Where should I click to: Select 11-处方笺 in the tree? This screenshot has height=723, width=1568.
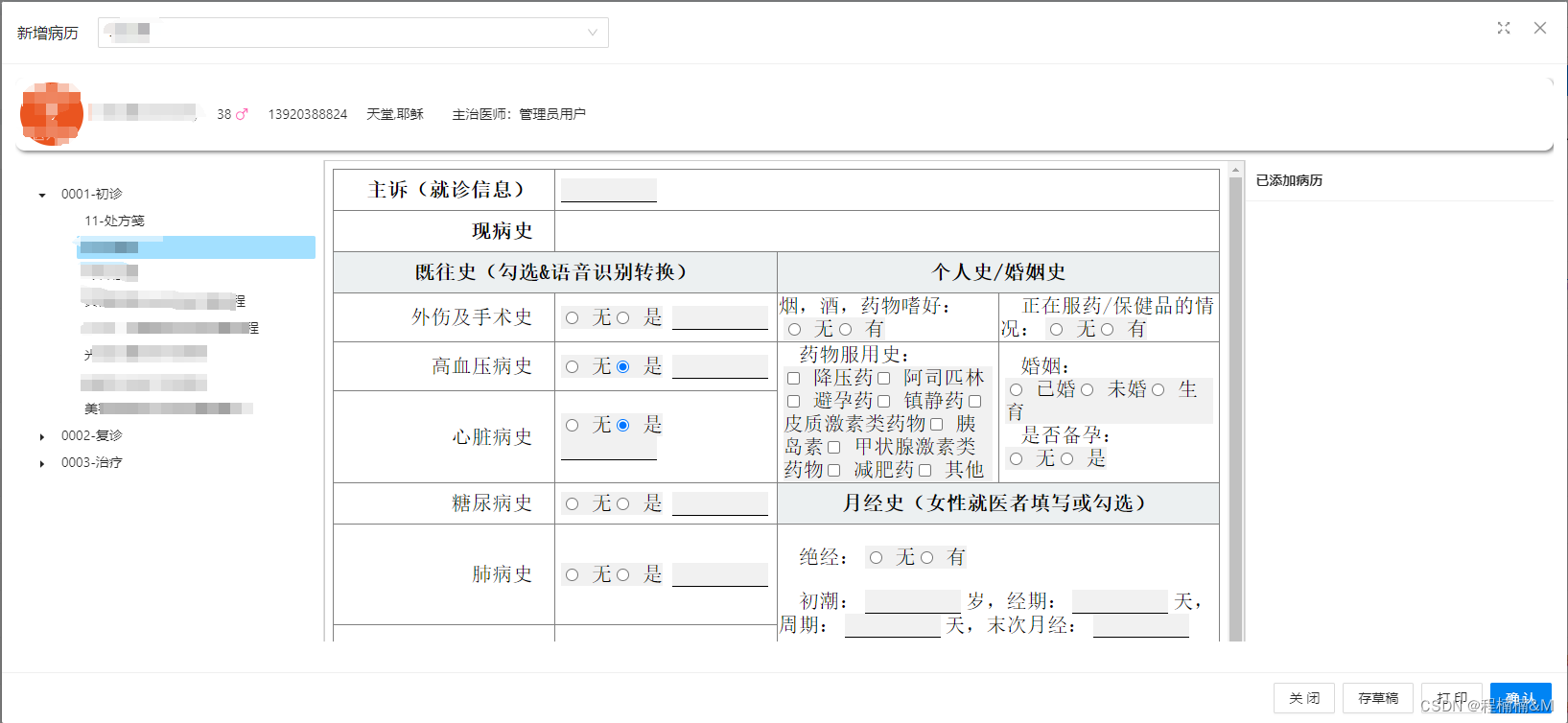click(x=114, y=221)
